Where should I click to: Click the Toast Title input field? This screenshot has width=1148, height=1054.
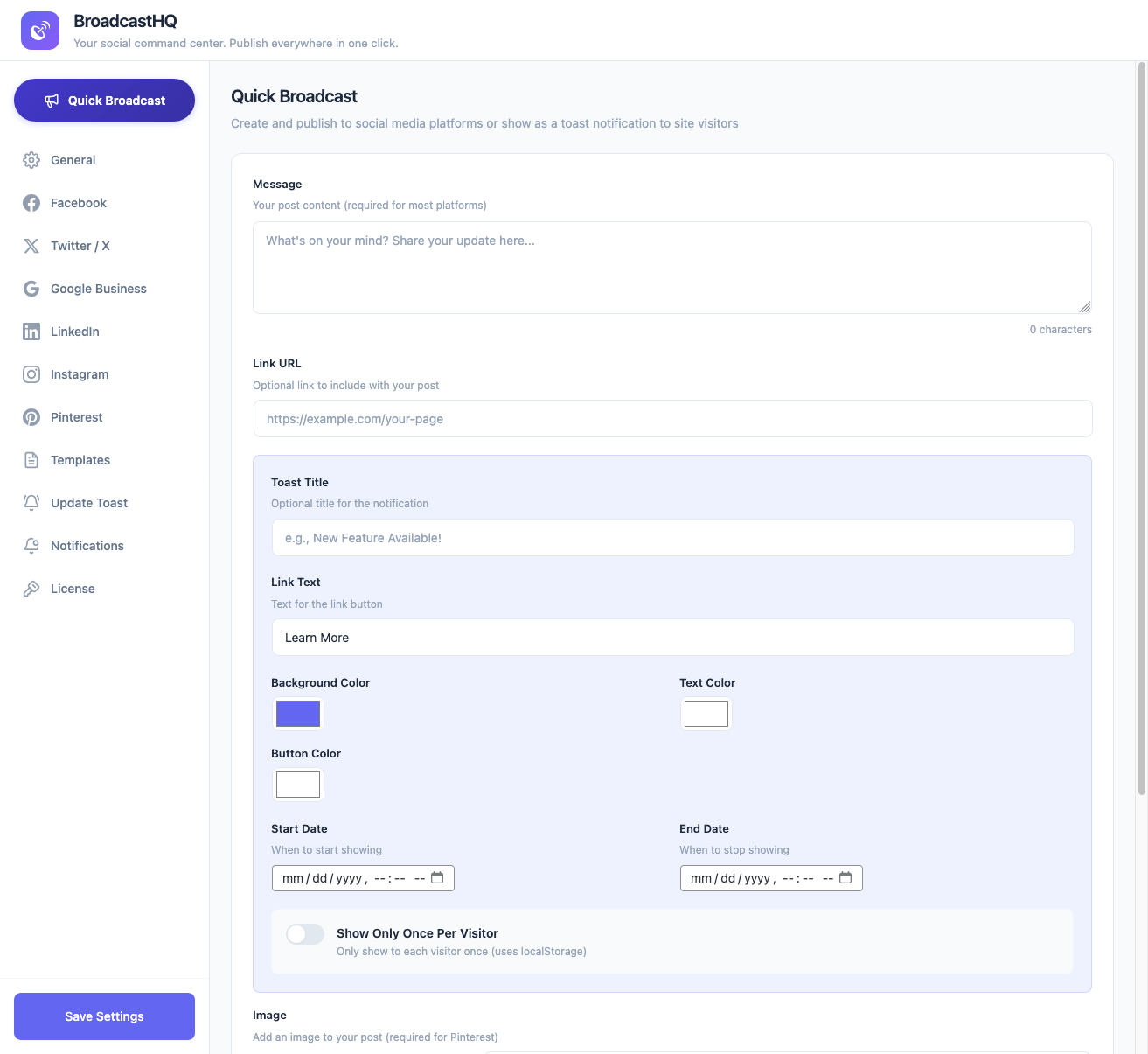pyautogui.click(x=672, y=537)
